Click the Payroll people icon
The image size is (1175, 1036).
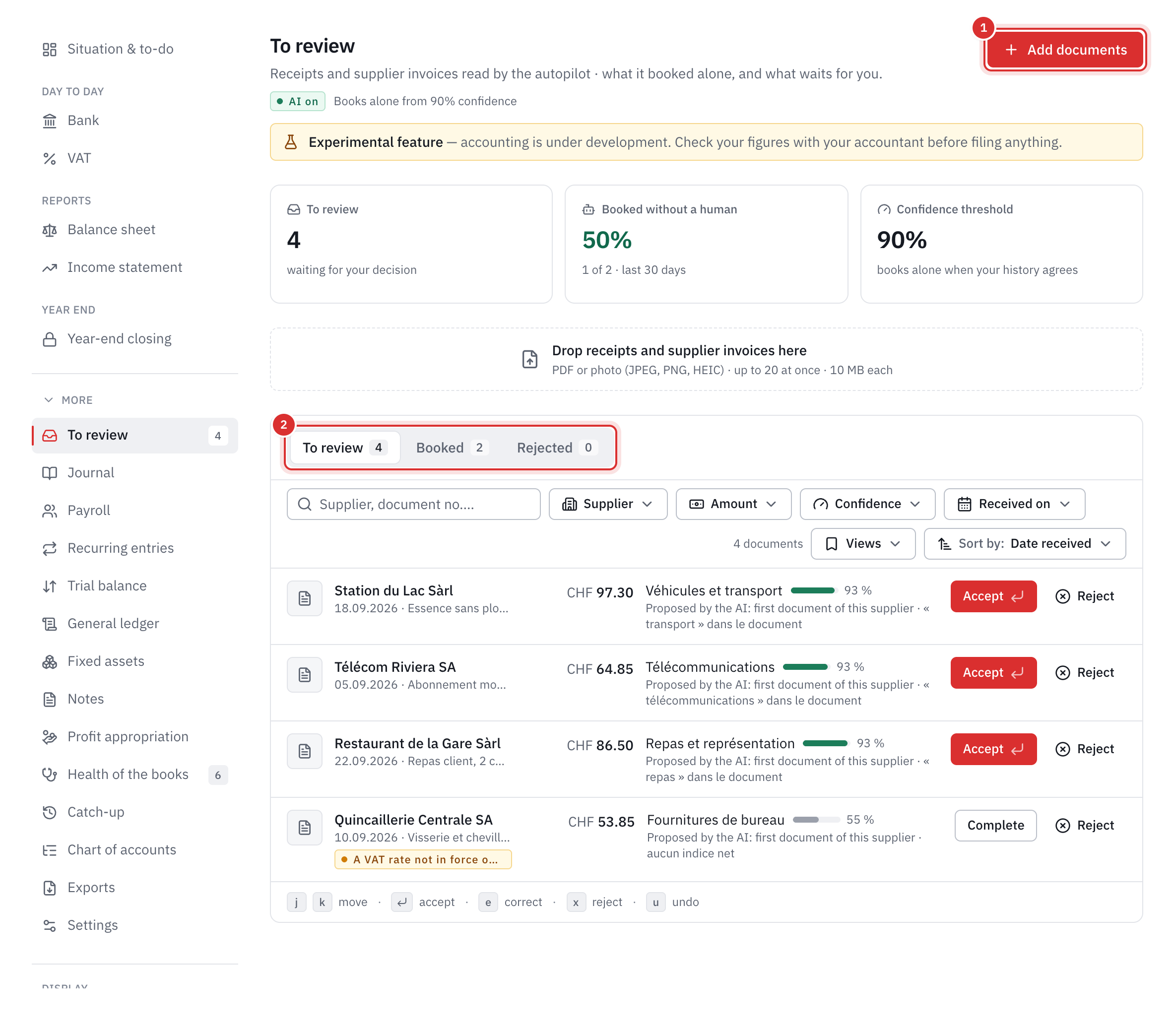50,511
